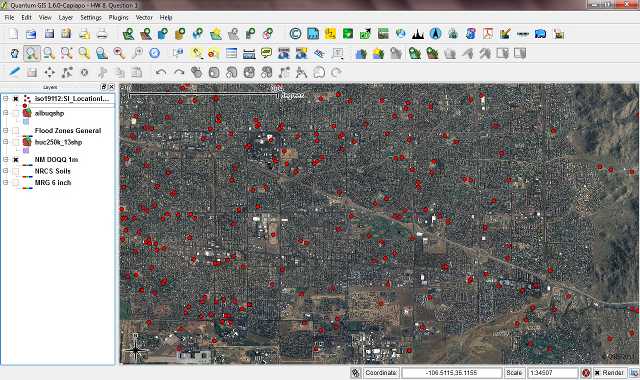The width and height of the screenshot is (640, 380).
Task: Toggle visibility of iso19112:SI_Location layer
Action: coord(16,99)
